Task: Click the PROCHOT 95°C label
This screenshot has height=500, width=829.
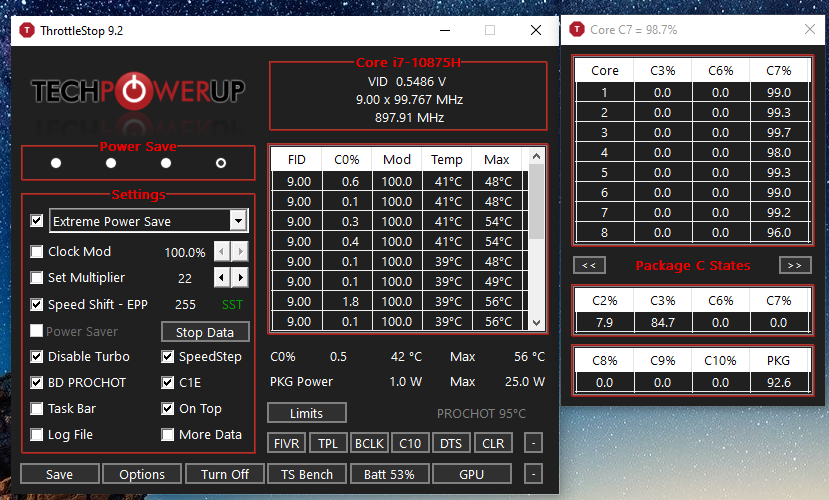Action: [481, 413]
